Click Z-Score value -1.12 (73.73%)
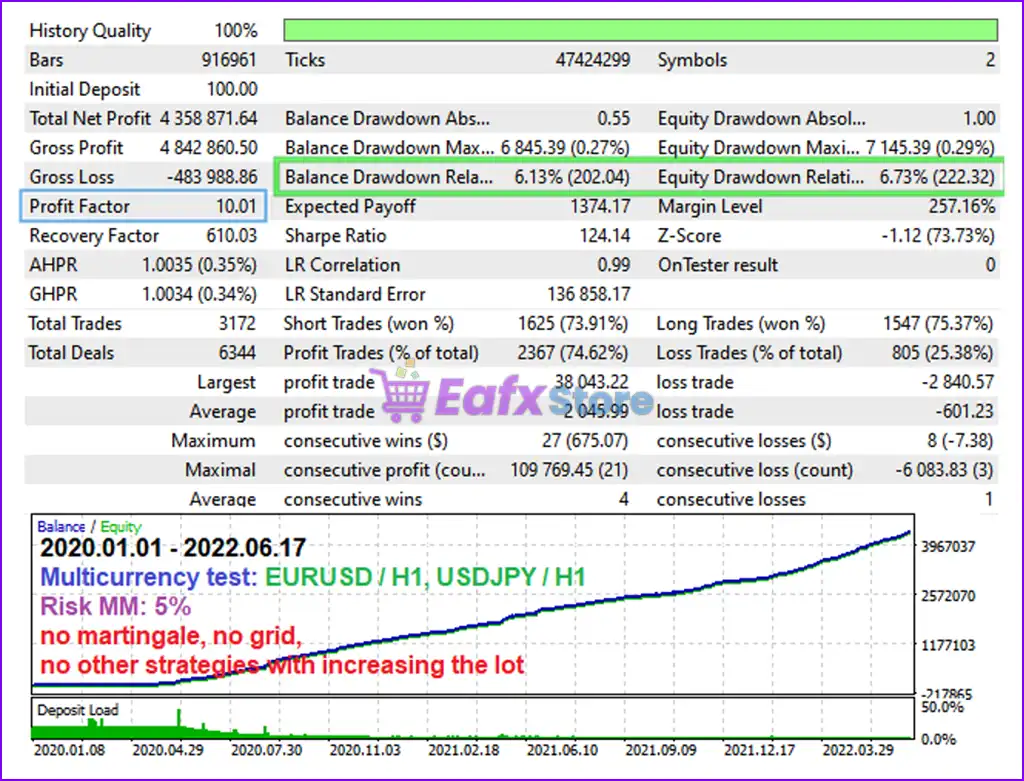The image size is (1024, 781). (938, 236)
